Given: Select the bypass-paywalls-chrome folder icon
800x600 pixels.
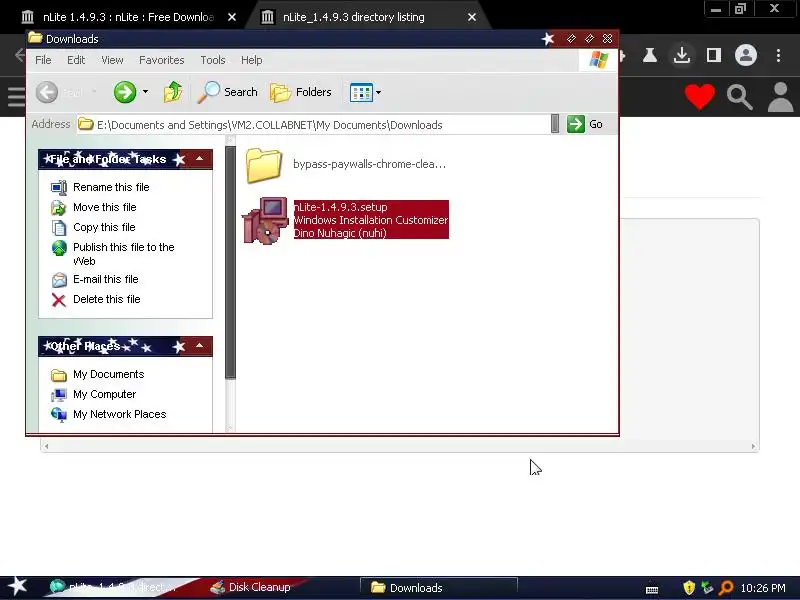Looking at the screenshot, I should tap(264, 165).
